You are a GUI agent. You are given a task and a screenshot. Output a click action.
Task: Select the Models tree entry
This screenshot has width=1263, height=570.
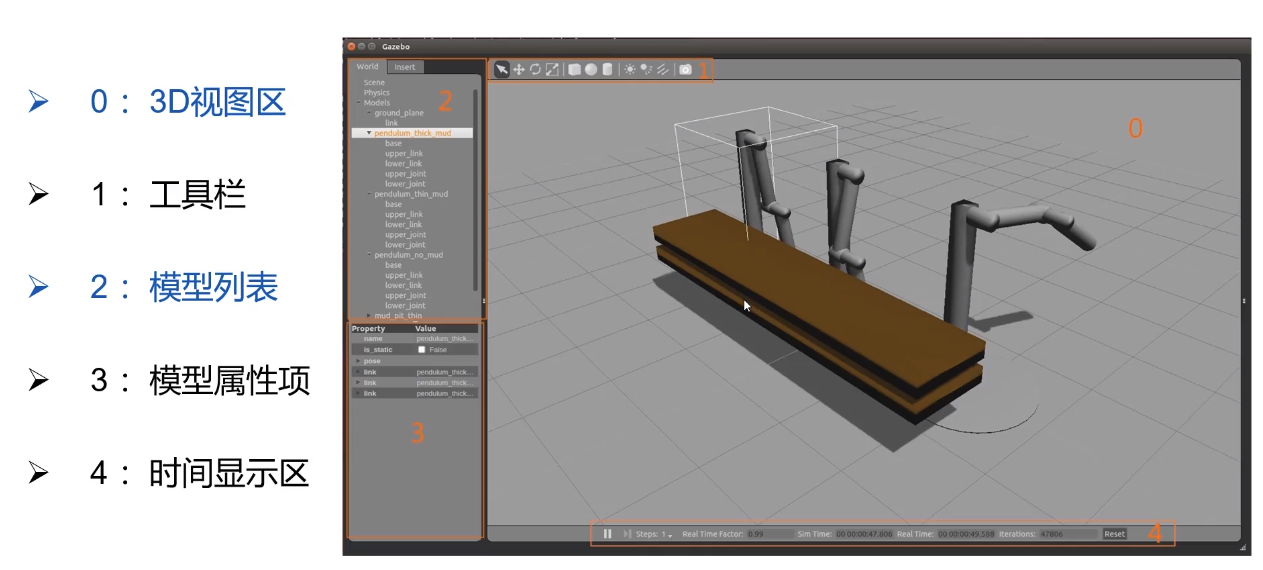[x=377, y=103]
